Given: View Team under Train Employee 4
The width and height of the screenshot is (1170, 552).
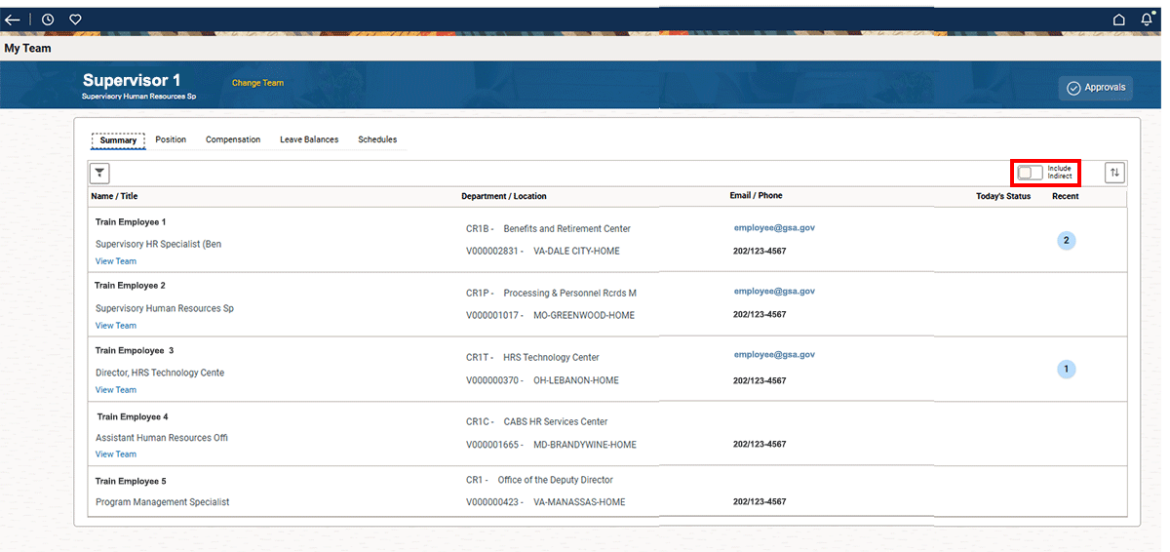Looking at the screenshot, I should (x=116, y=454).
